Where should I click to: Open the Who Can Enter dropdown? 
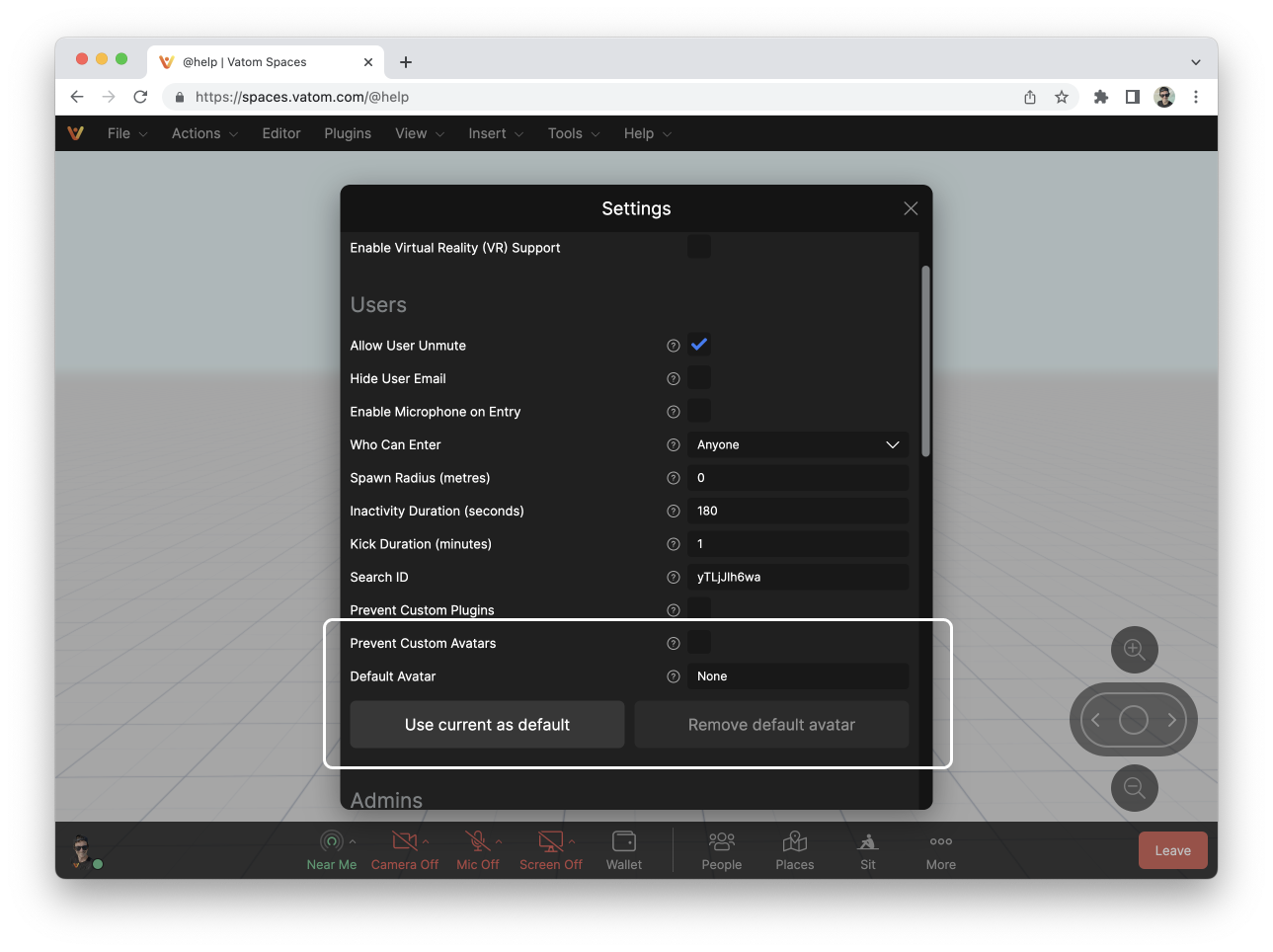pos(798,445)
